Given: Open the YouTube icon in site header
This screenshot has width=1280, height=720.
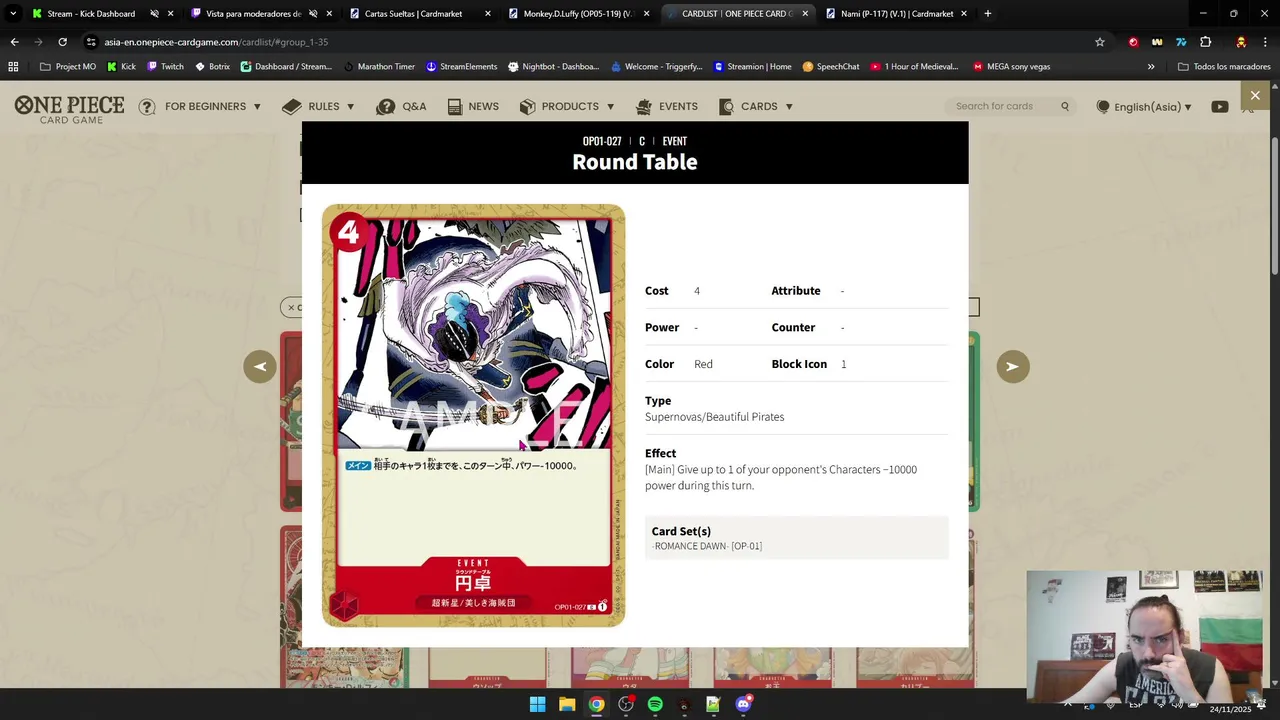Looking at the screenshot, I should click(1220, 107).
